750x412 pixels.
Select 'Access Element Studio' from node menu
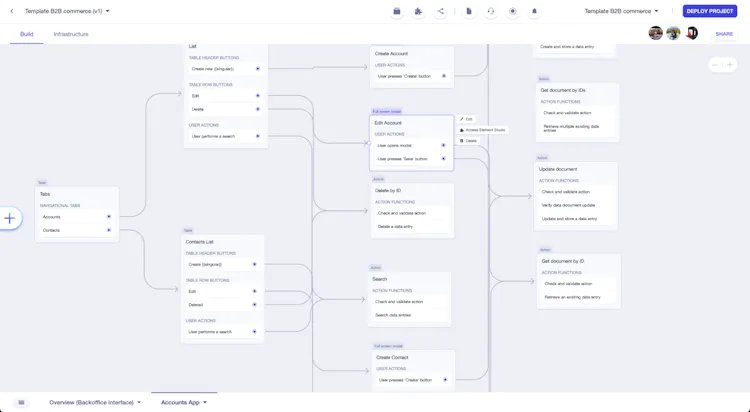tap(485, 130)
